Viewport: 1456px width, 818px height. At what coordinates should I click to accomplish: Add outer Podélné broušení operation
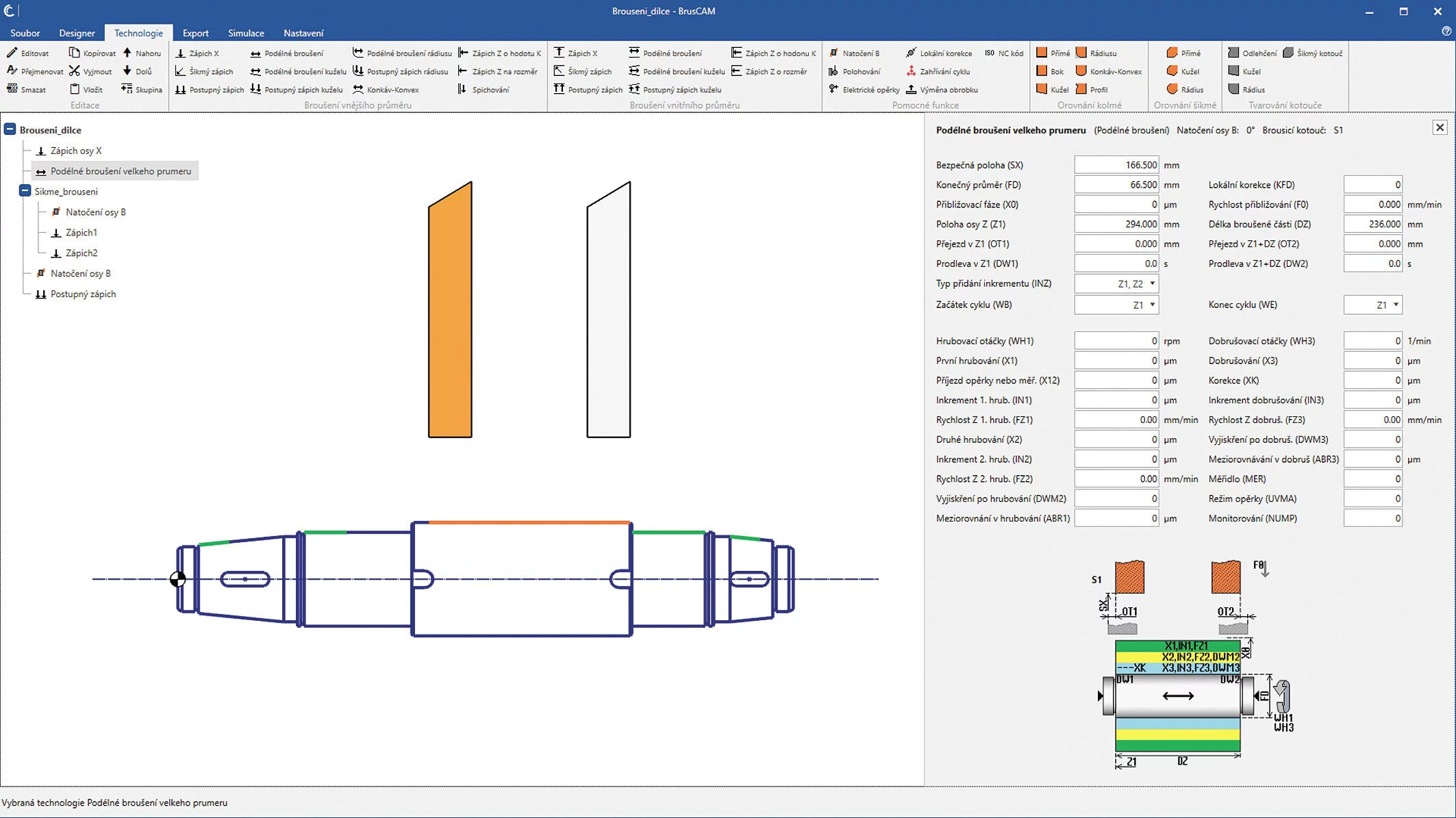pyautogui.click(x=286, y=53)
